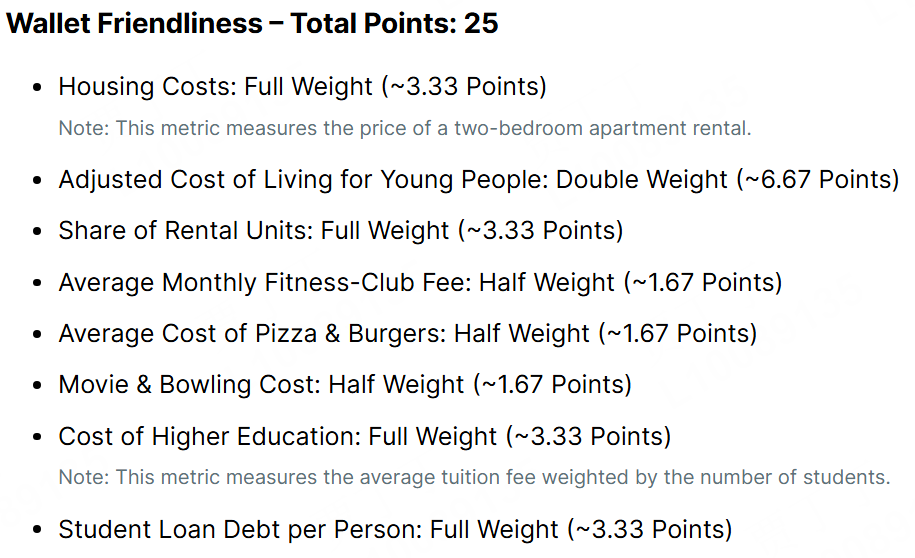The image size is (915, 558).
Task: Select the Share of Rental Units line
Action: point(340,231)
